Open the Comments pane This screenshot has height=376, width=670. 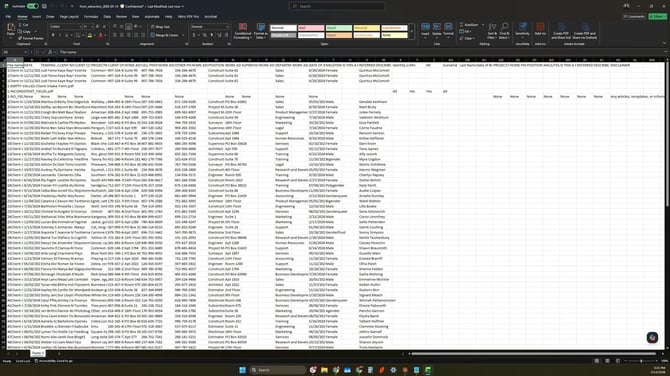click(634, 17)
